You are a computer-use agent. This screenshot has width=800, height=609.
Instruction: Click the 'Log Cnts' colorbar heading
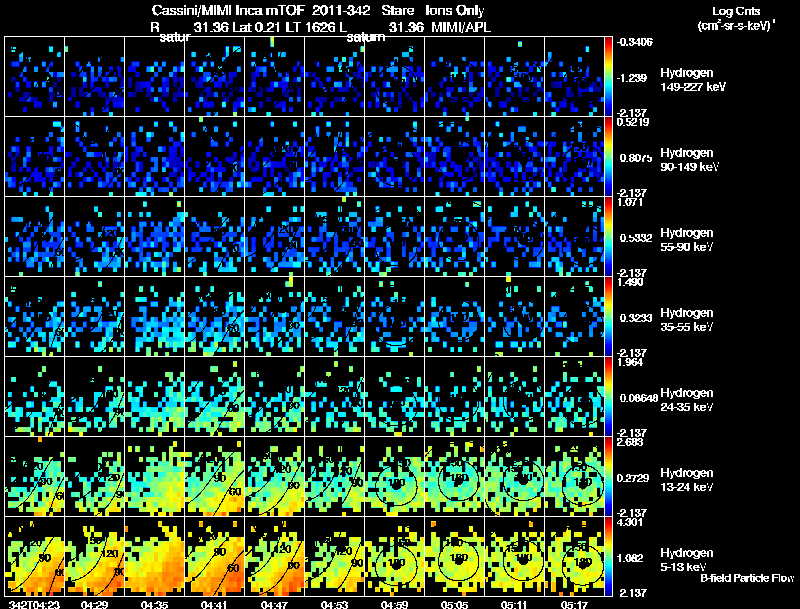pyautogui.click(x=736, y=12)
